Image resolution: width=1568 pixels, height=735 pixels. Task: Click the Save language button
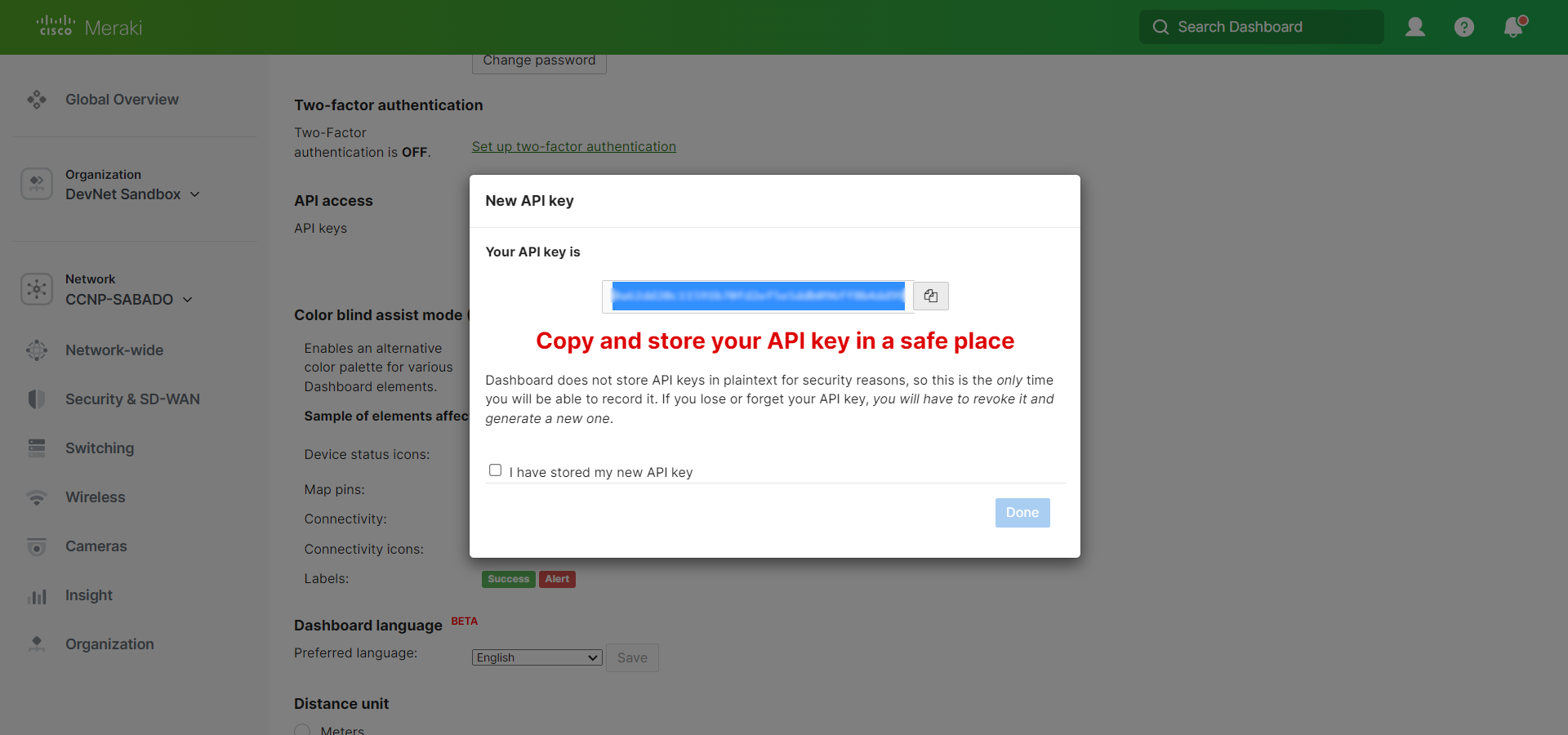pos(632,658)
